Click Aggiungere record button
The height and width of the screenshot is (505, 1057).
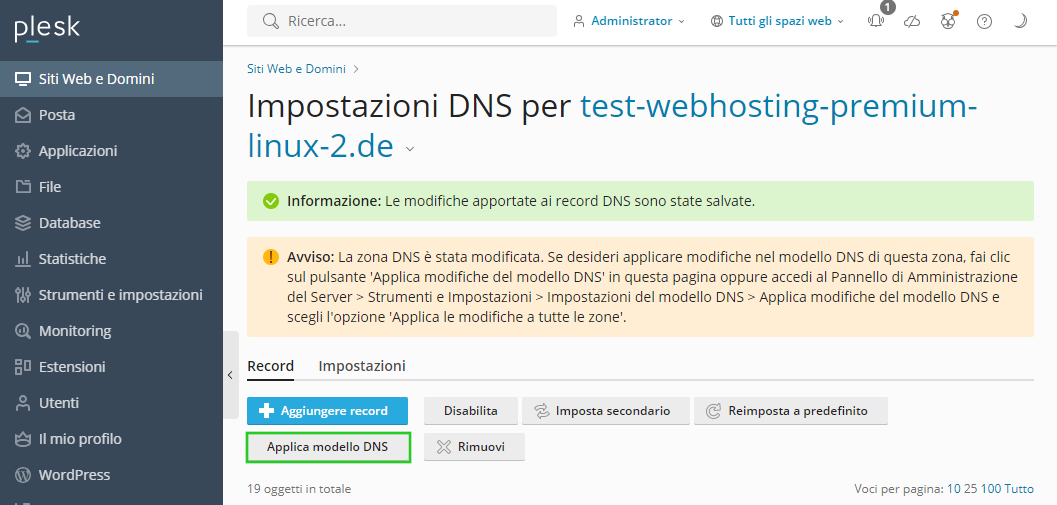[328, 411]
